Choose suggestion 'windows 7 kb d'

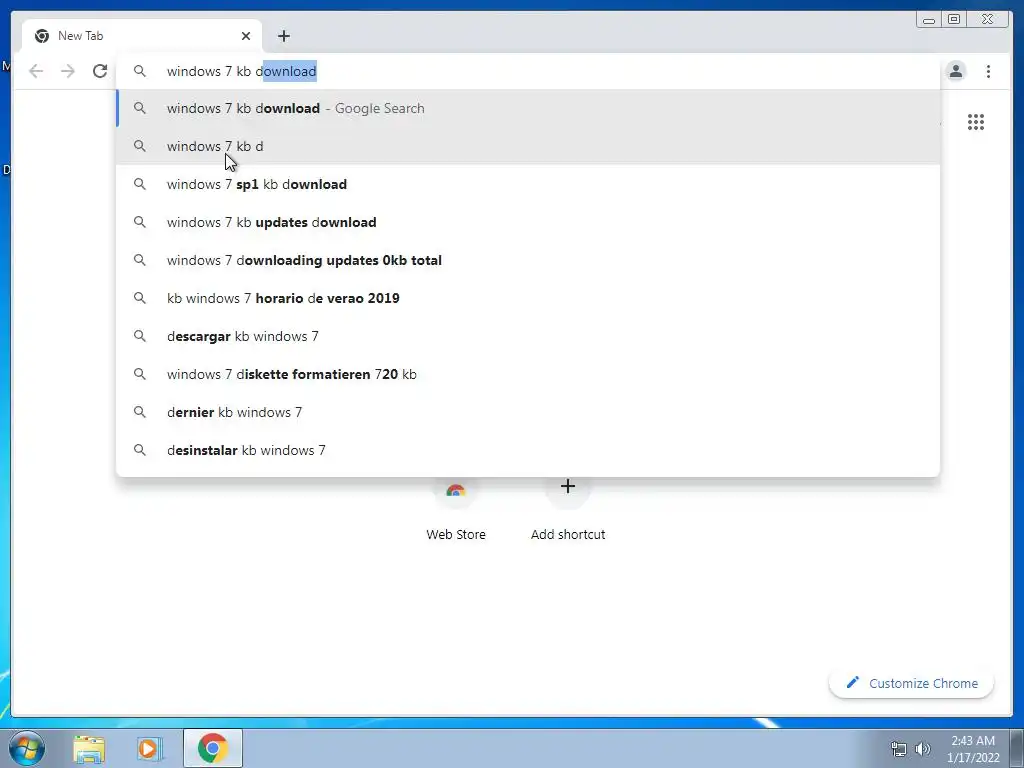(528, 146)
